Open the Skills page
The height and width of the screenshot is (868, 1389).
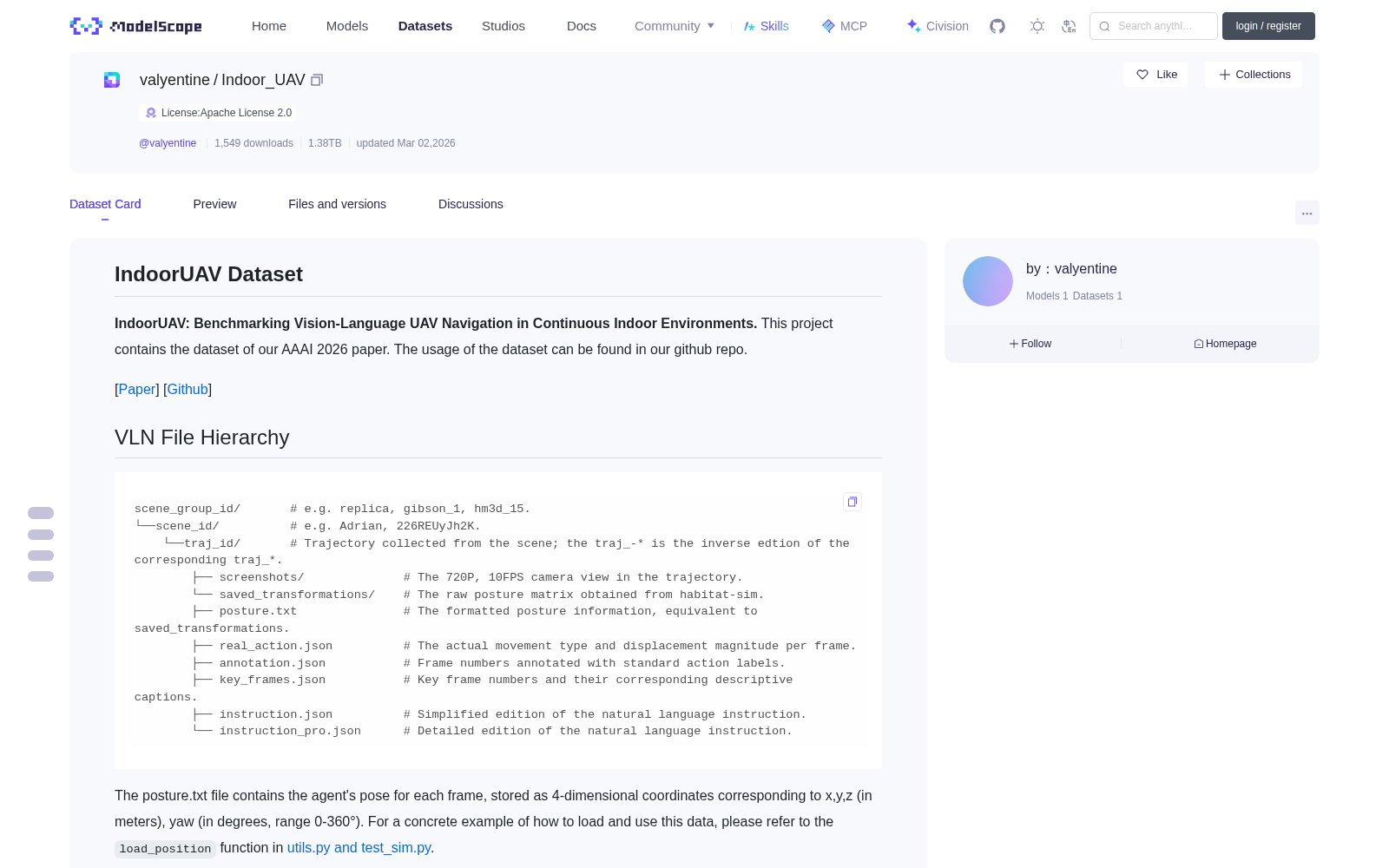tap(766, 26)
